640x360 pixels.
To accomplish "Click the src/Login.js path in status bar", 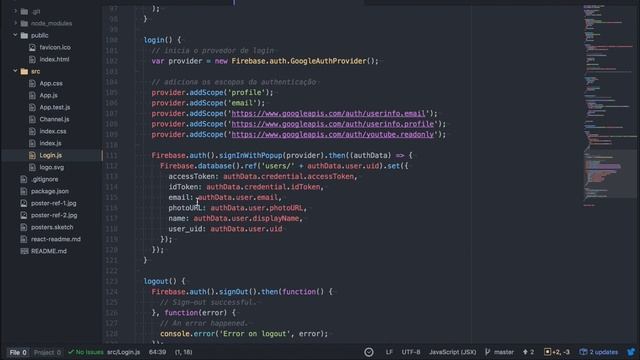I will click(x=123, y=352).
